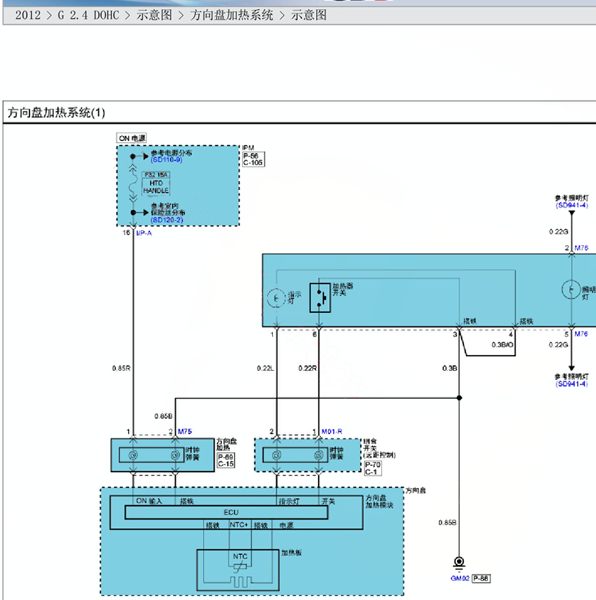Click the F32 15A fuse label

pos(156,175)
